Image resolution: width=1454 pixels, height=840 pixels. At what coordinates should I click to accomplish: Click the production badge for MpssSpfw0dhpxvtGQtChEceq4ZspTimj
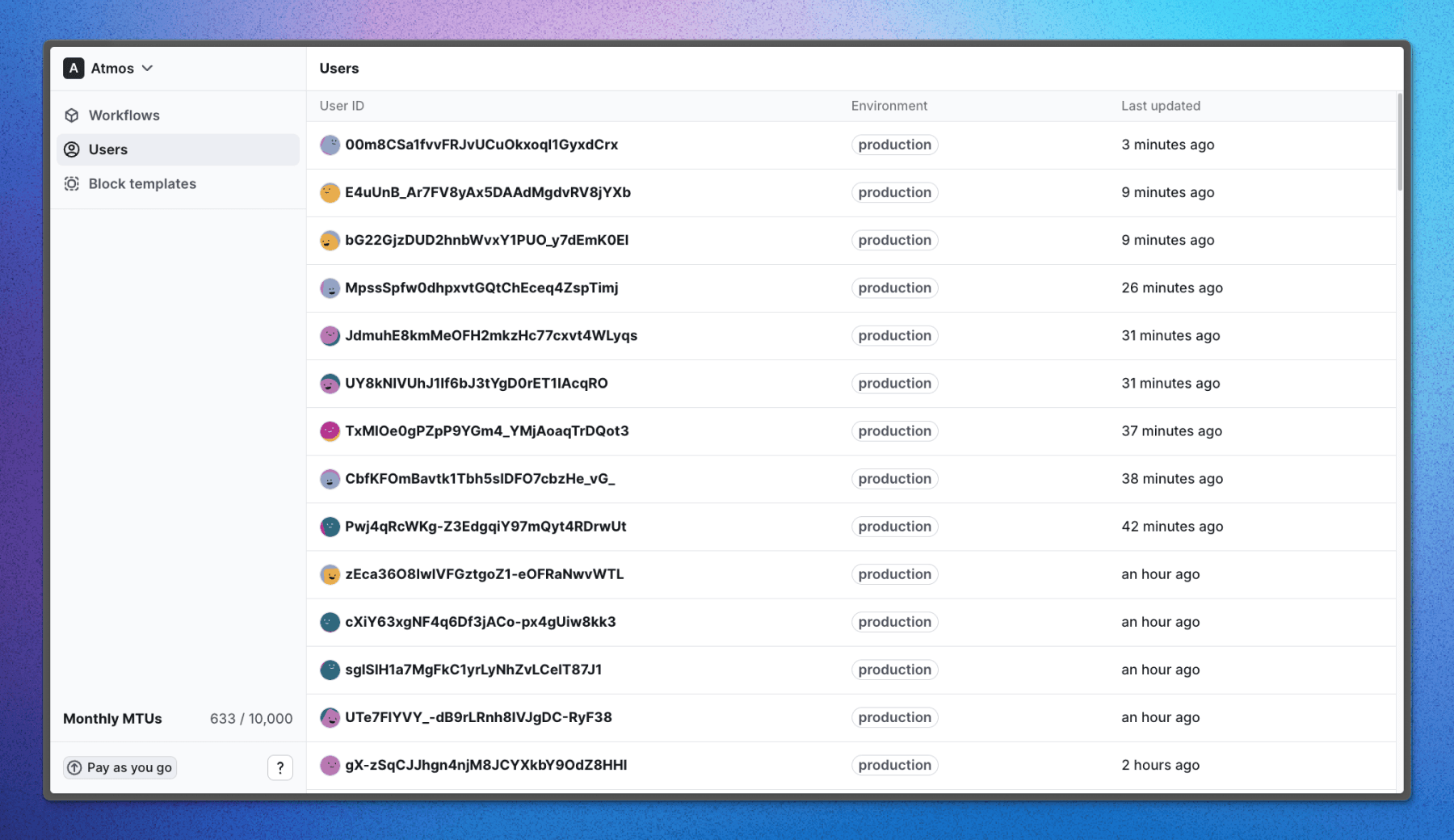pos(894,288)
